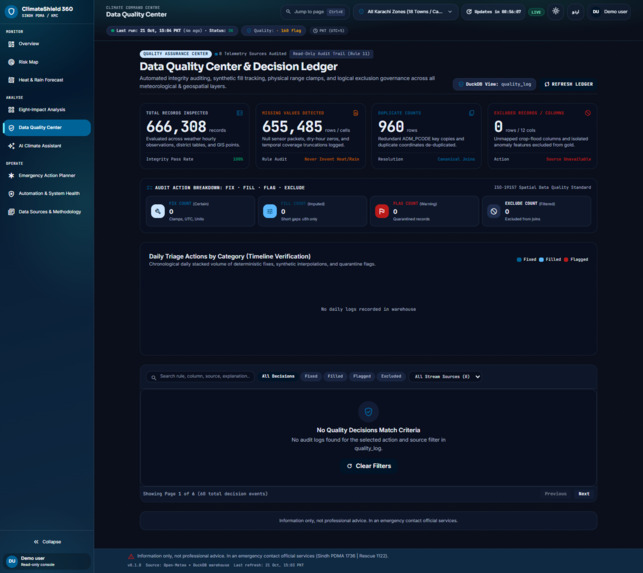Select the Filled filter chip
Screen dimensions: 643x573
pos(335,377)
